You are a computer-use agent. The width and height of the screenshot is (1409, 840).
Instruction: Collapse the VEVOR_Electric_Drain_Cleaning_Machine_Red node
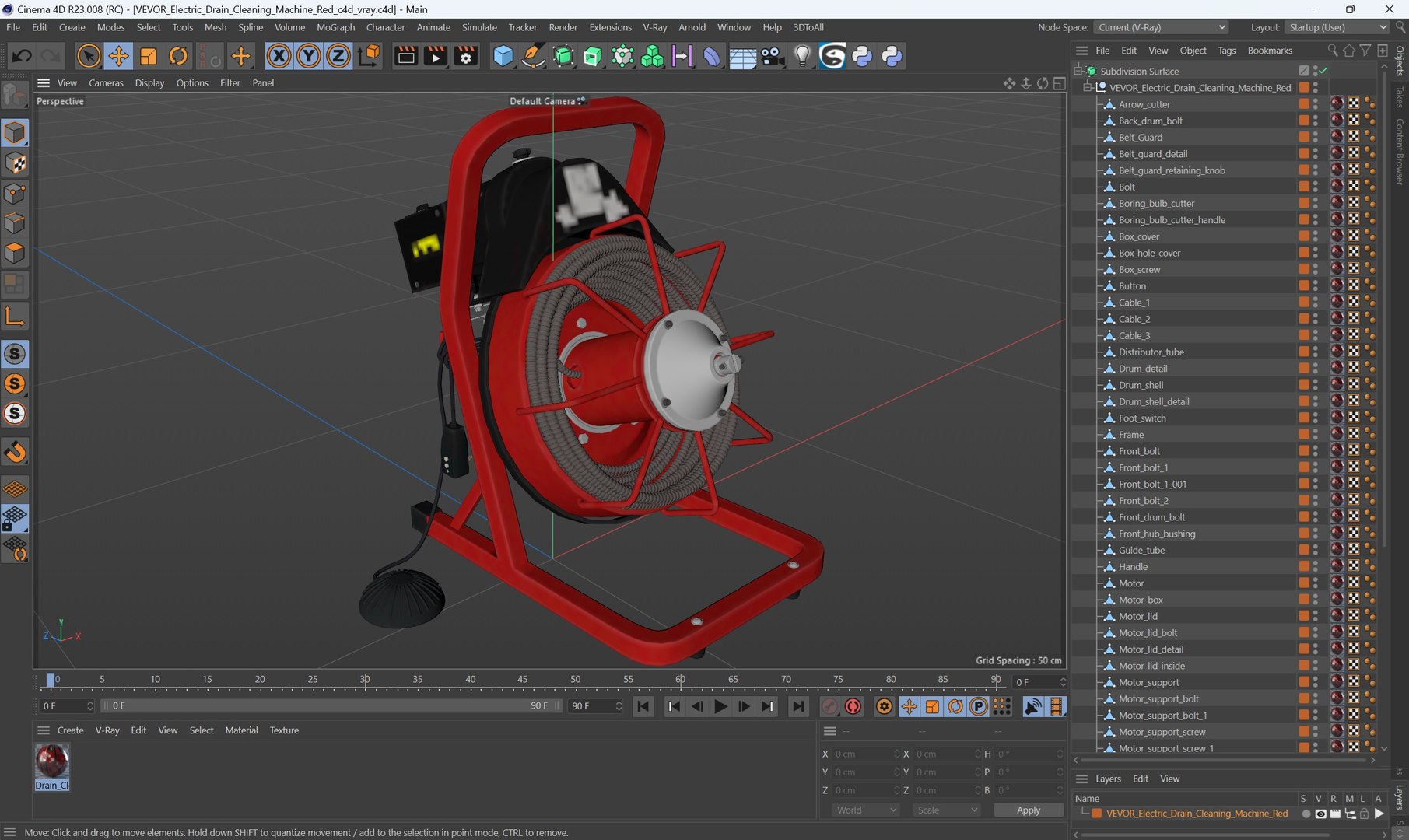pos(1088,87)
